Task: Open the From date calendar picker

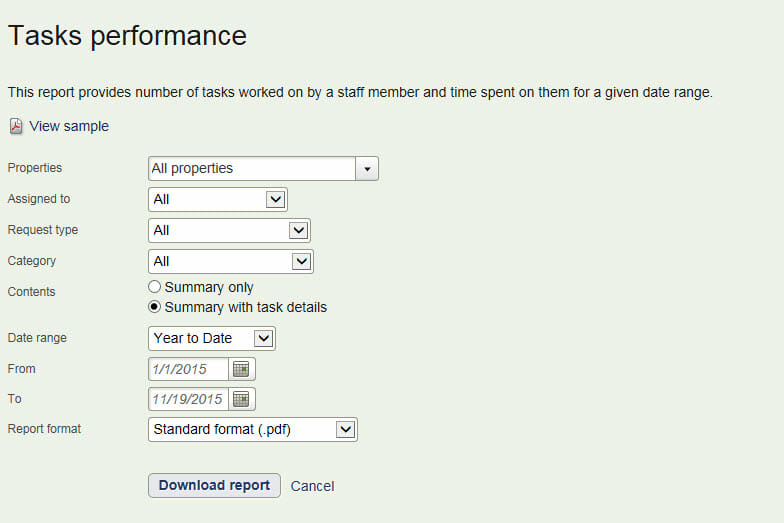Action: point(242,369)
